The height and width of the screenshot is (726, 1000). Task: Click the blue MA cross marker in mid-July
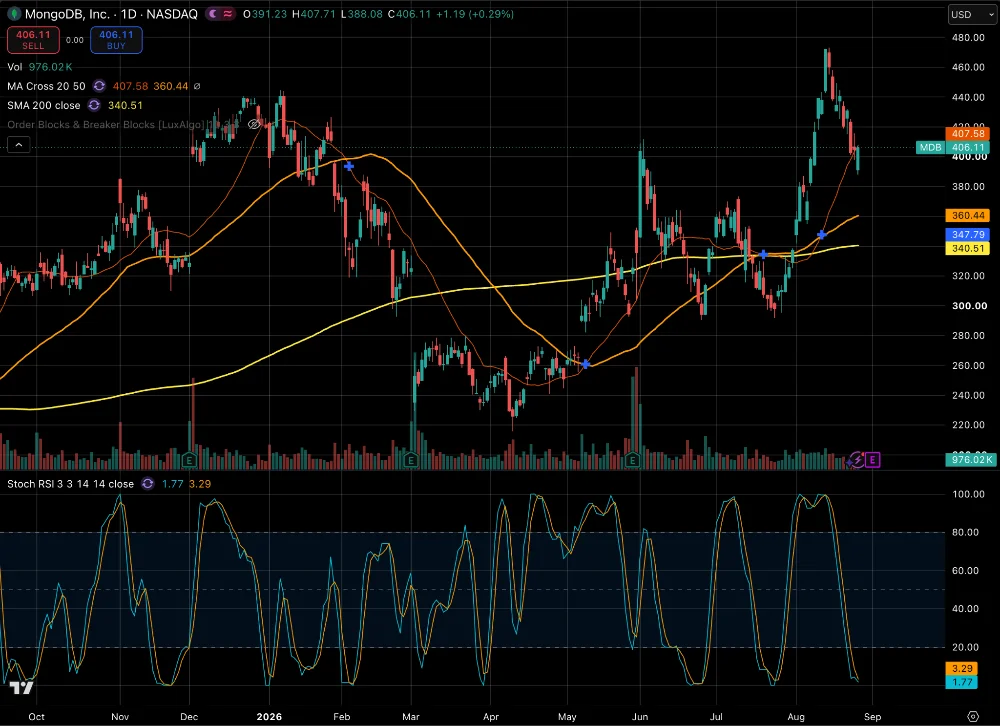click(763, 255)
